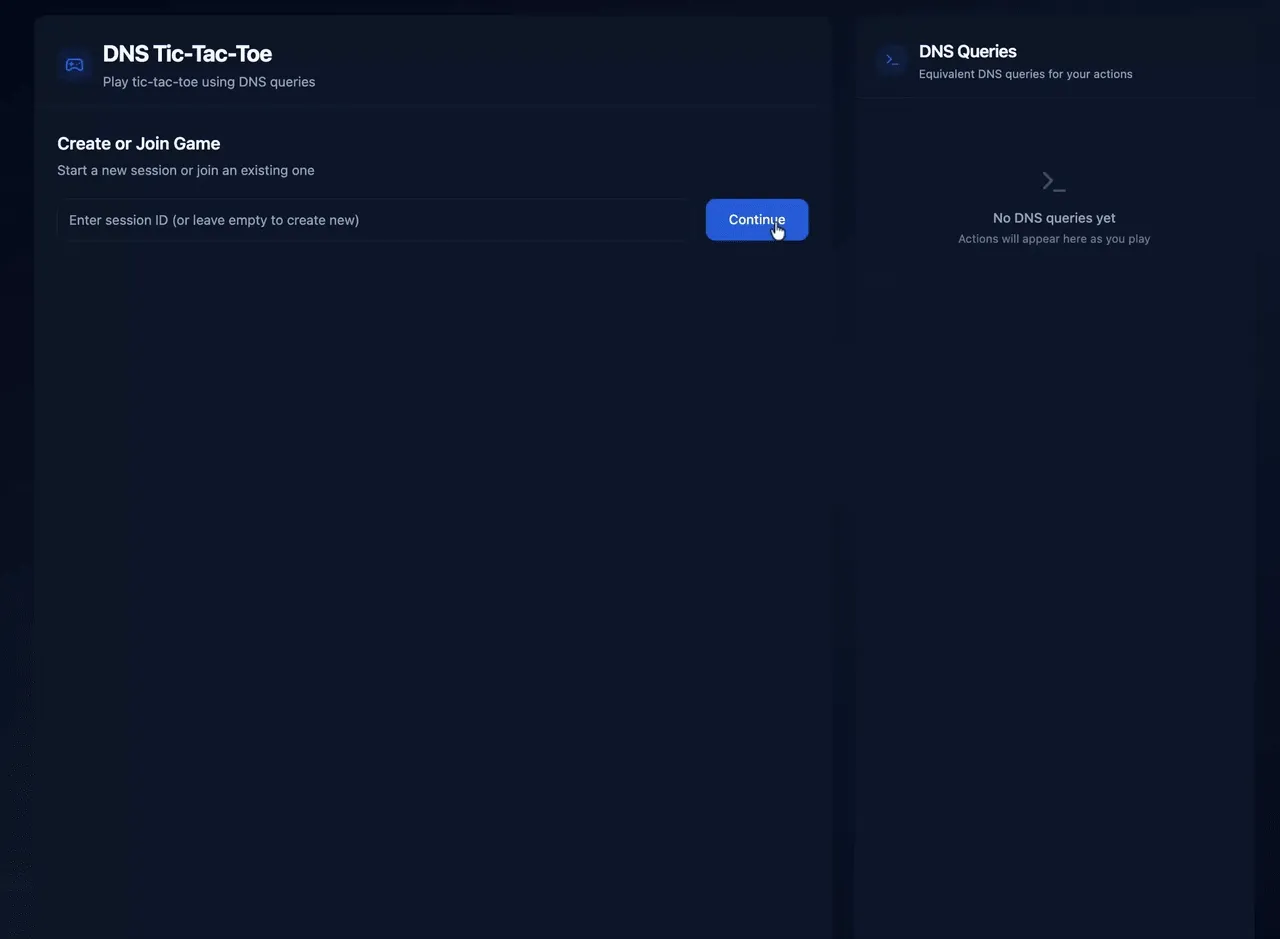1280x939 pixels.
Task: Click space between session input and Continue button
Action: 697,220
